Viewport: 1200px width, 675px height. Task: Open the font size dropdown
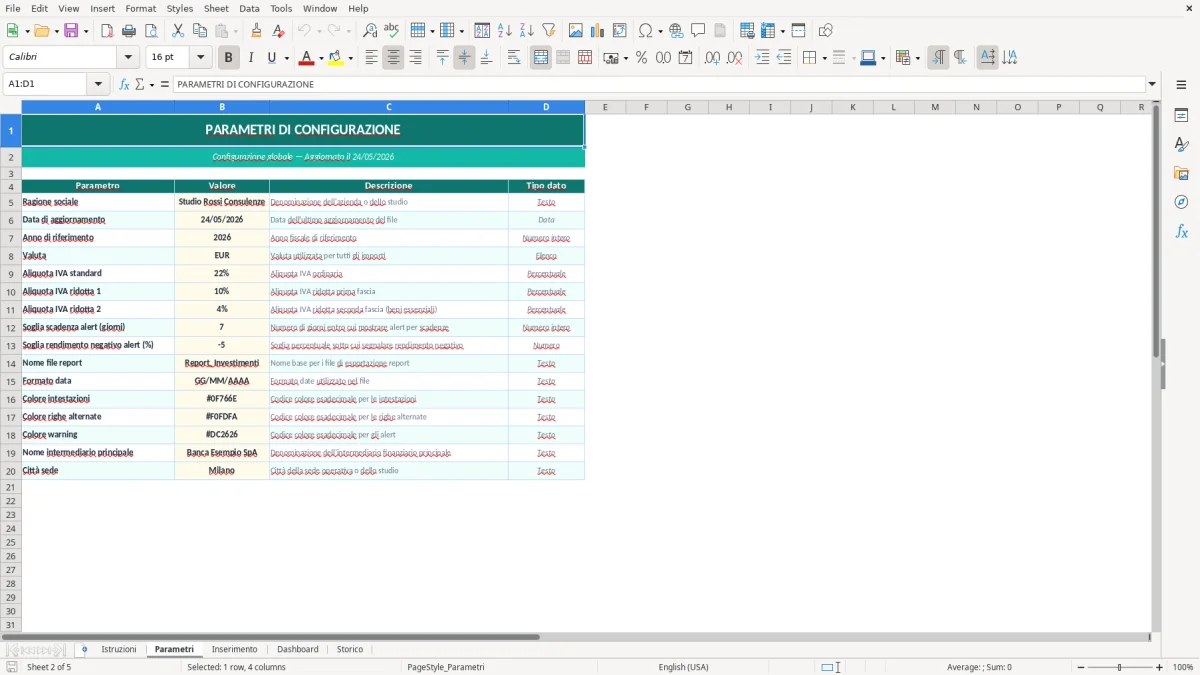click(200, 57)
